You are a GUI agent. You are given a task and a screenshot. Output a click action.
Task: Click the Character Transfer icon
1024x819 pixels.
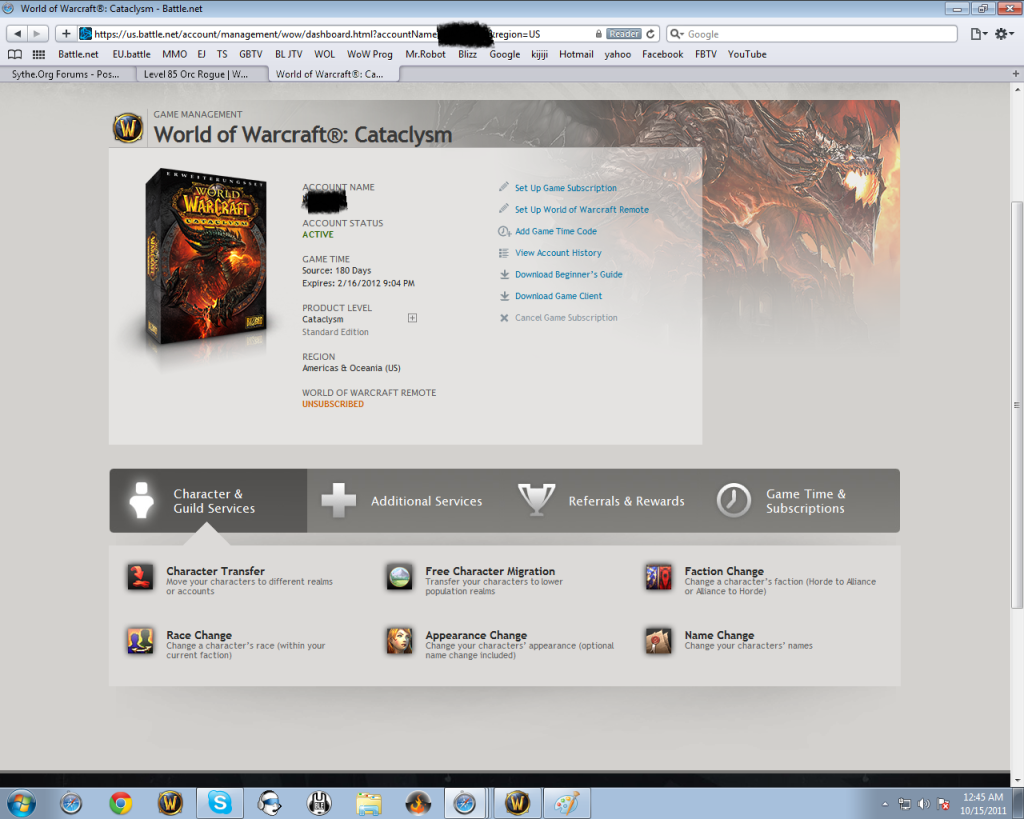140,577
